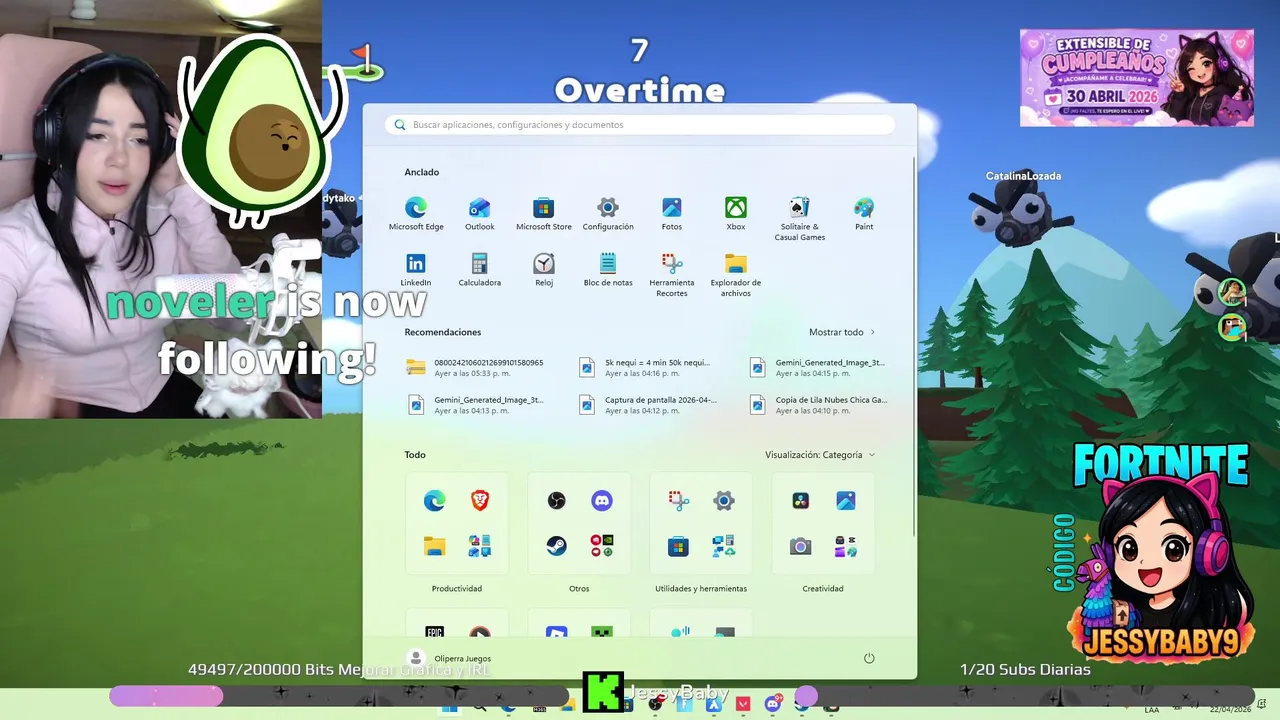The image size is (1280, 720).
Task: Open the pinned Calculadora app
Action: tap(480, 269)
